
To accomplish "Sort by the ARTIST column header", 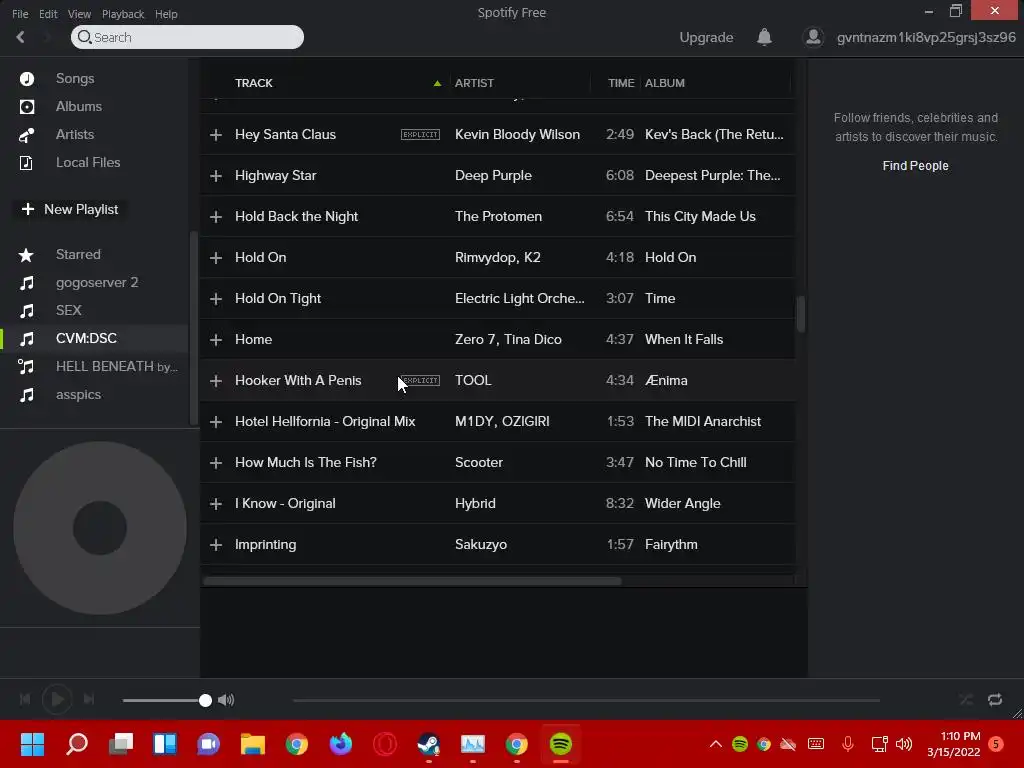I will tap(474, 83).
